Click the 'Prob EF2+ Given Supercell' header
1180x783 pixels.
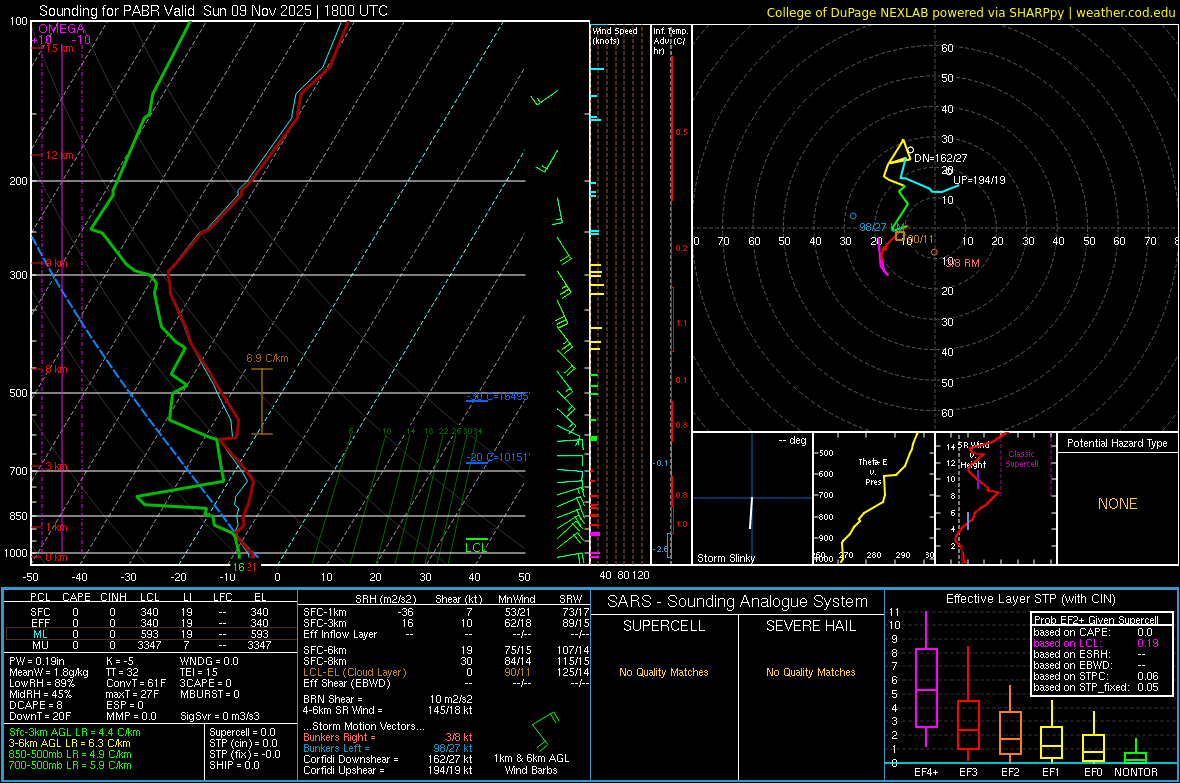(x=1096, y=620)
